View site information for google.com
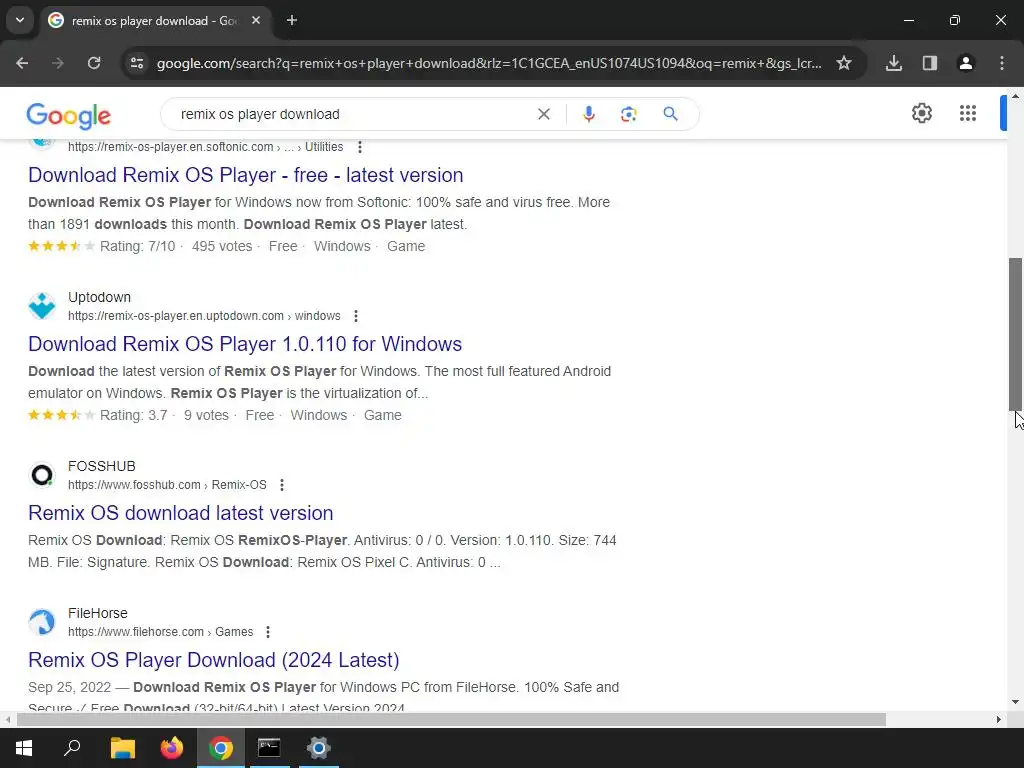1024x768 pixels. coord(137,63)
